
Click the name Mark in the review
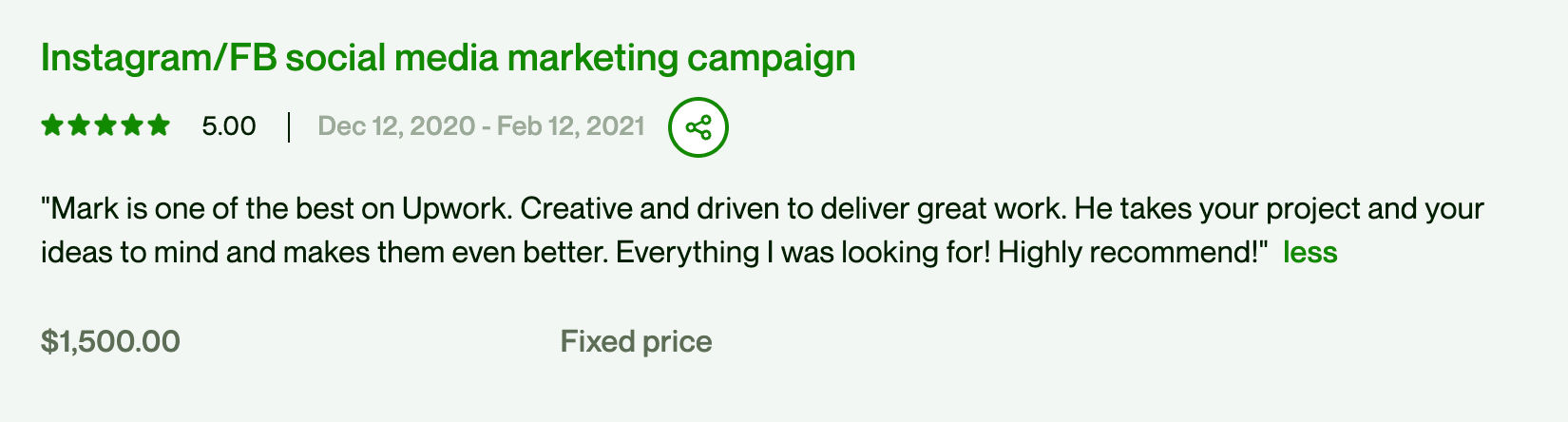(77, 209)
